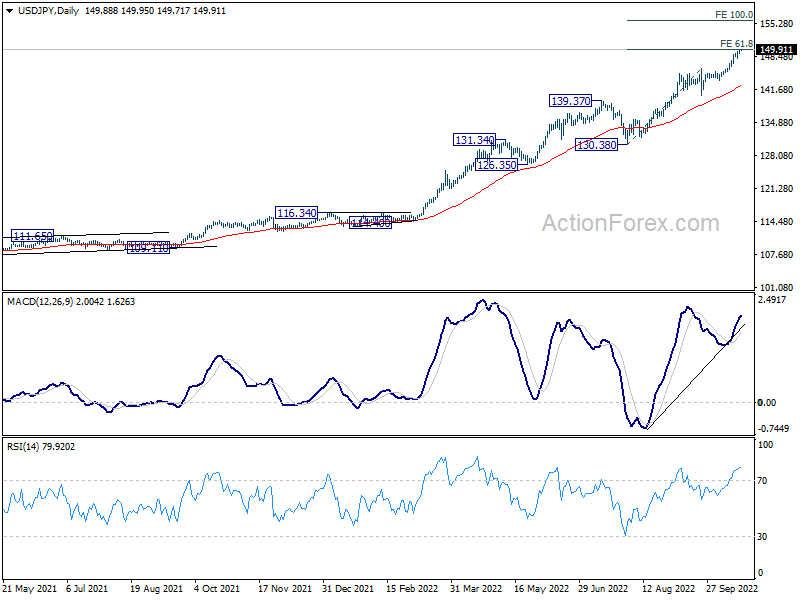
Task: Select the 116.340 price label
Action: pyautogui.click(x=296, y=213)
